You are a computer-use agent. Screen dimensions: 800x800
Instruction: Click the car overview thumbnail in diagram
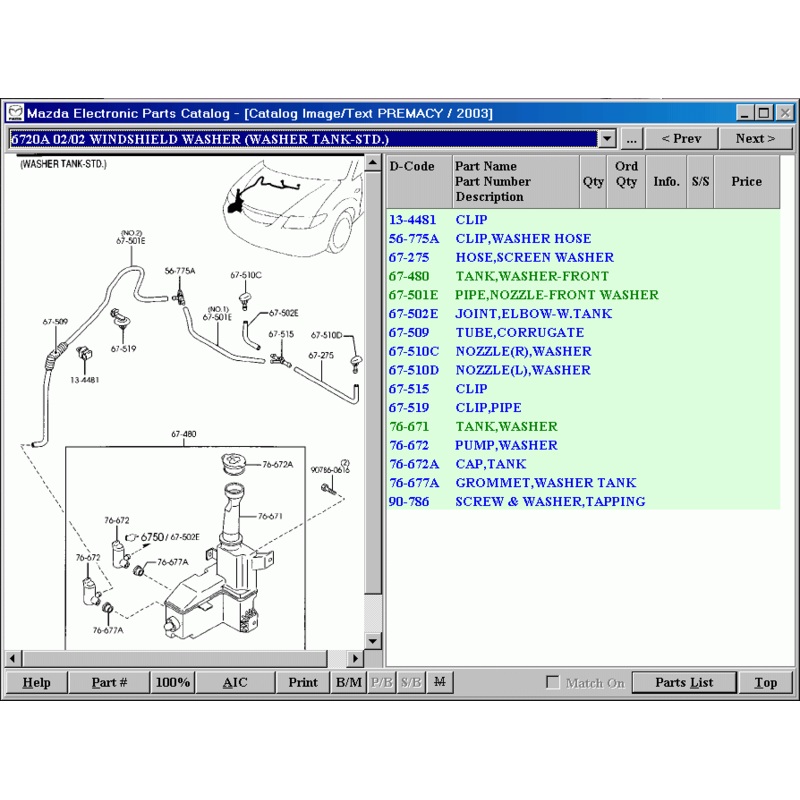[292, 207]
